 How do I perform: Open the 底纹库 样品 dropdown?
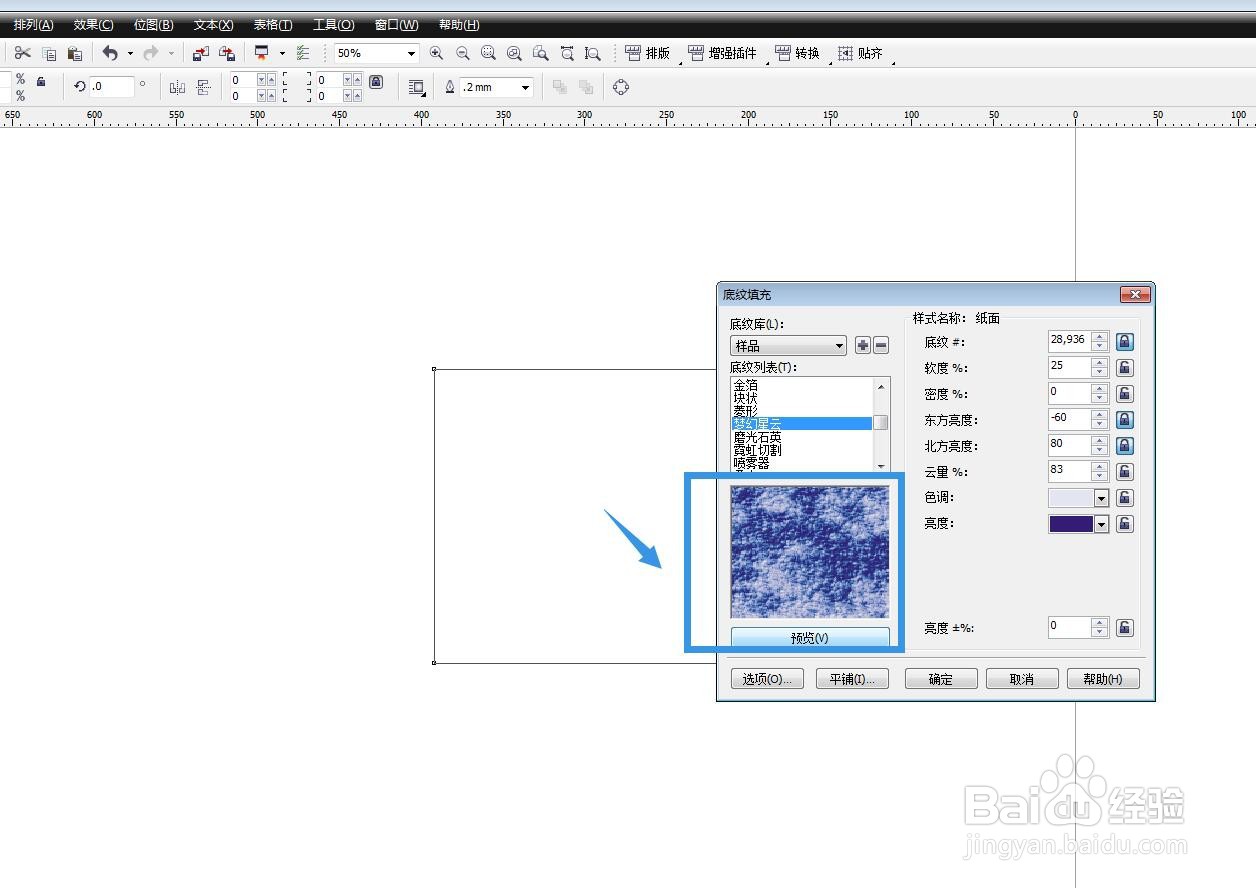[788, 346]
